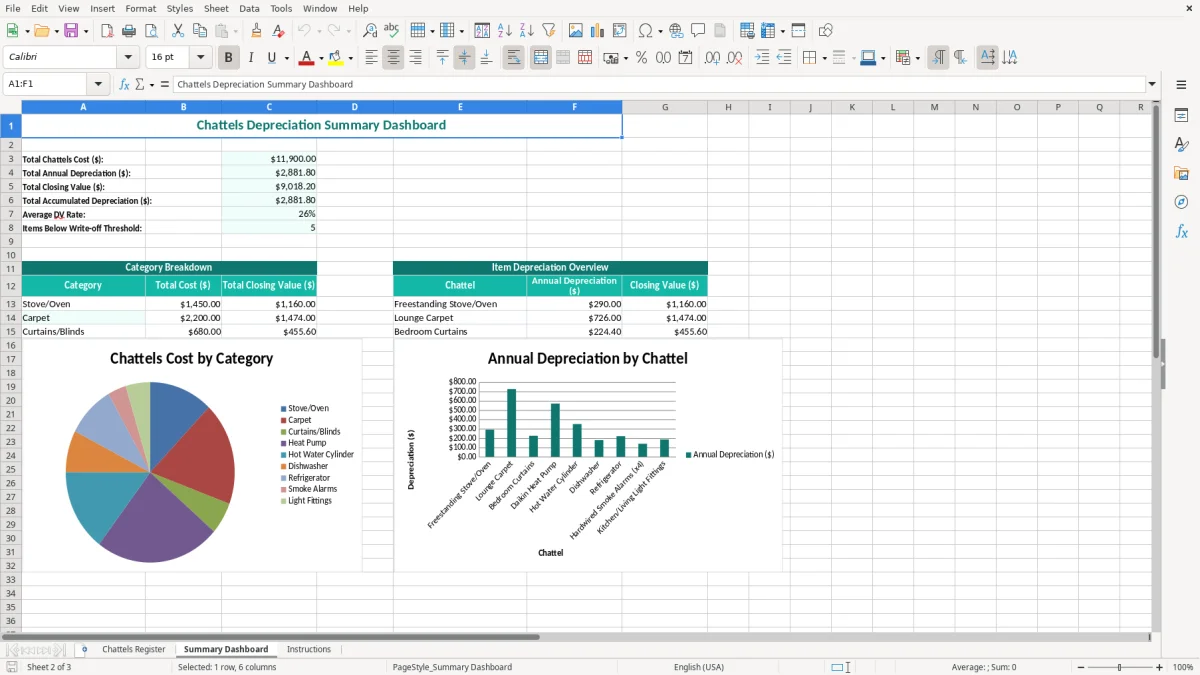The image size is (1200, 675).
Task: Adjust the zoom slider
Action: point(1119,667)
